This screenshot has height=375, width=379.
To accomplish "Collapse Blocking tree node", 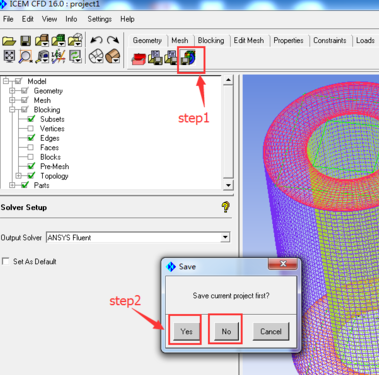I will 12,109.
